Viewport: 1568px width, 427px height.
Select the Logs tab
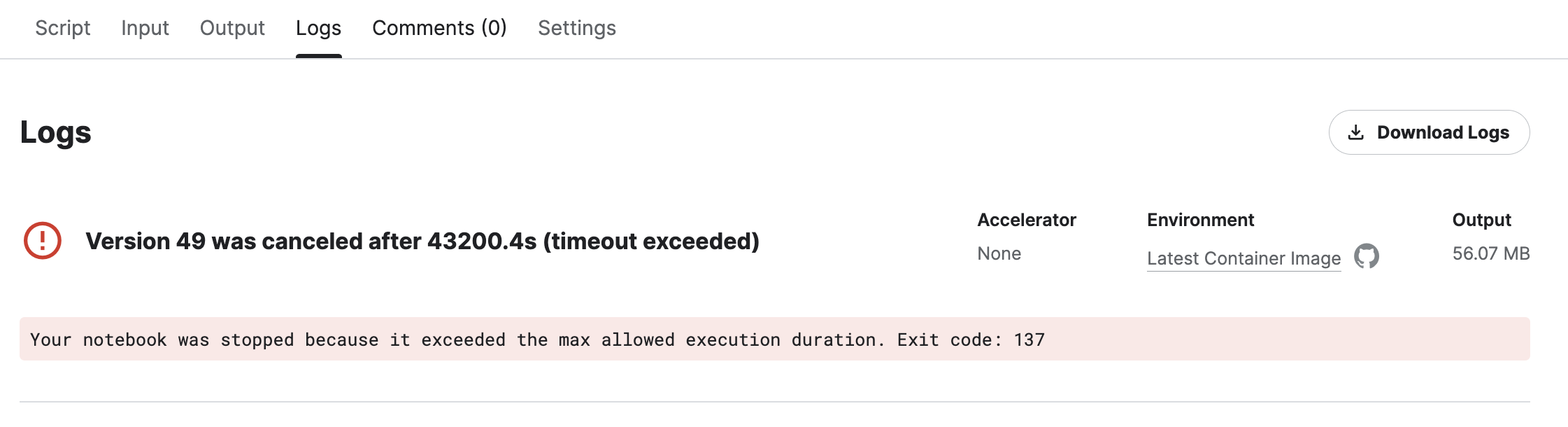(x=318, y=28)
